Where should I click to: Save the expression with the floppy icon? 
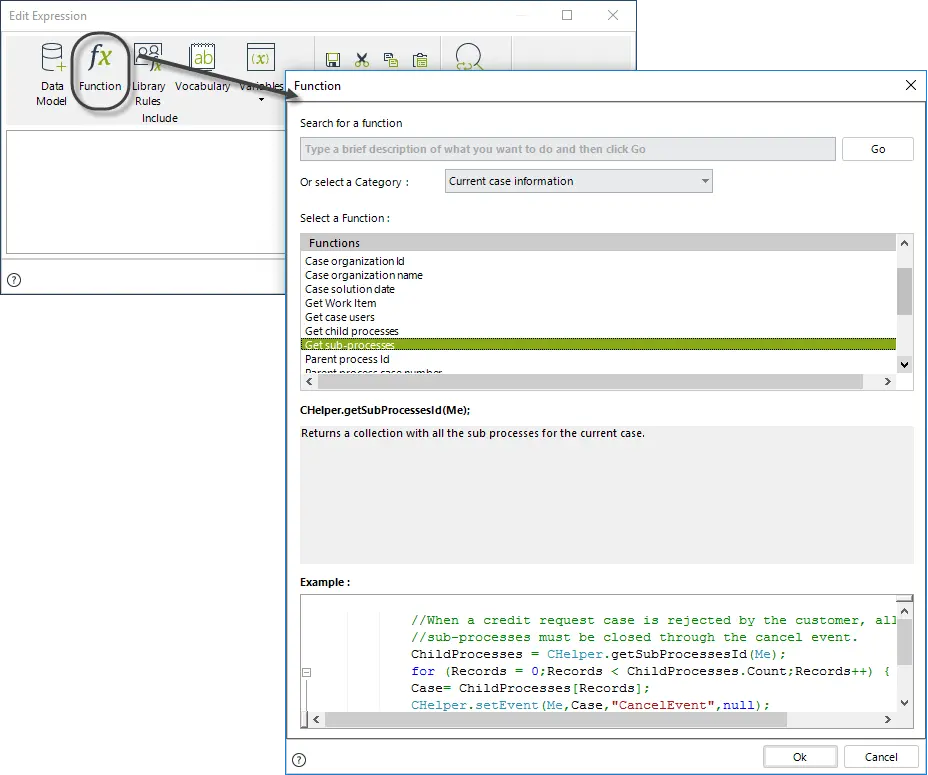click(333, 60)
